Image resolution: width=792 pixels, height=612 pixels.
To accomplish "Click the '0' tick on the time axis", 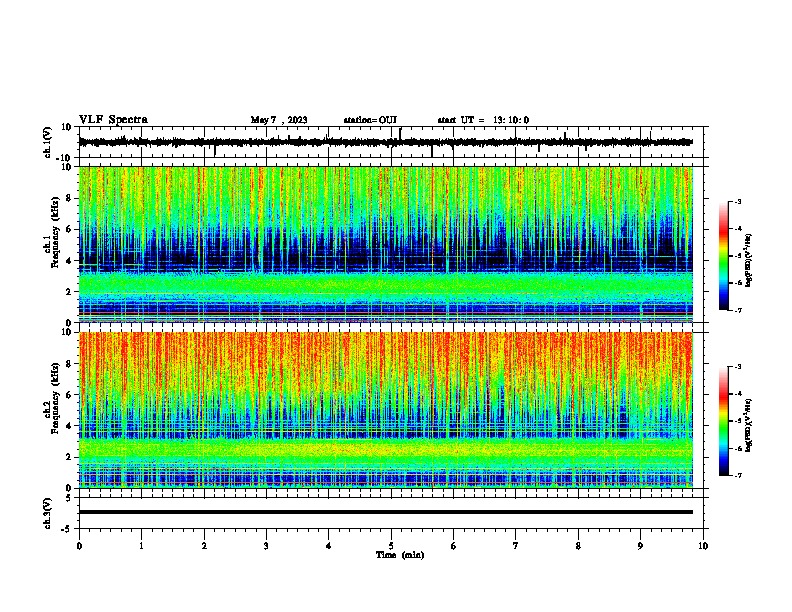I will (x=79, y=546).
